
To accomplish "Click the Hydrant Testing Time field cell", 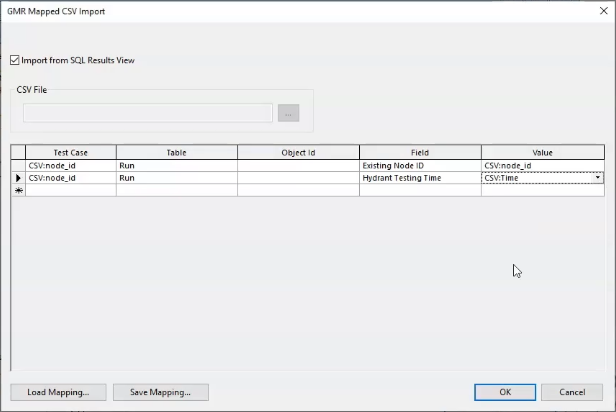I will tap(420, 178).
